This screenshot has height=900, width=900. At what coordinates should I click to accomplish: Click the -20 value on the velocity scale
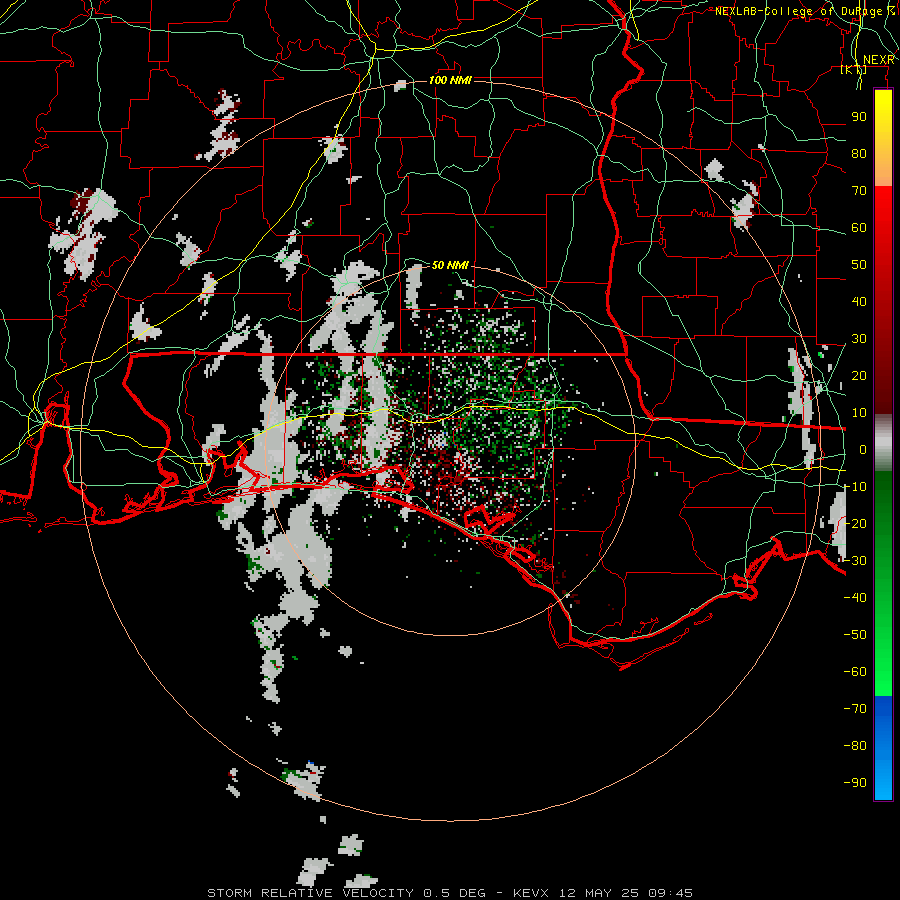coord(855,523)
